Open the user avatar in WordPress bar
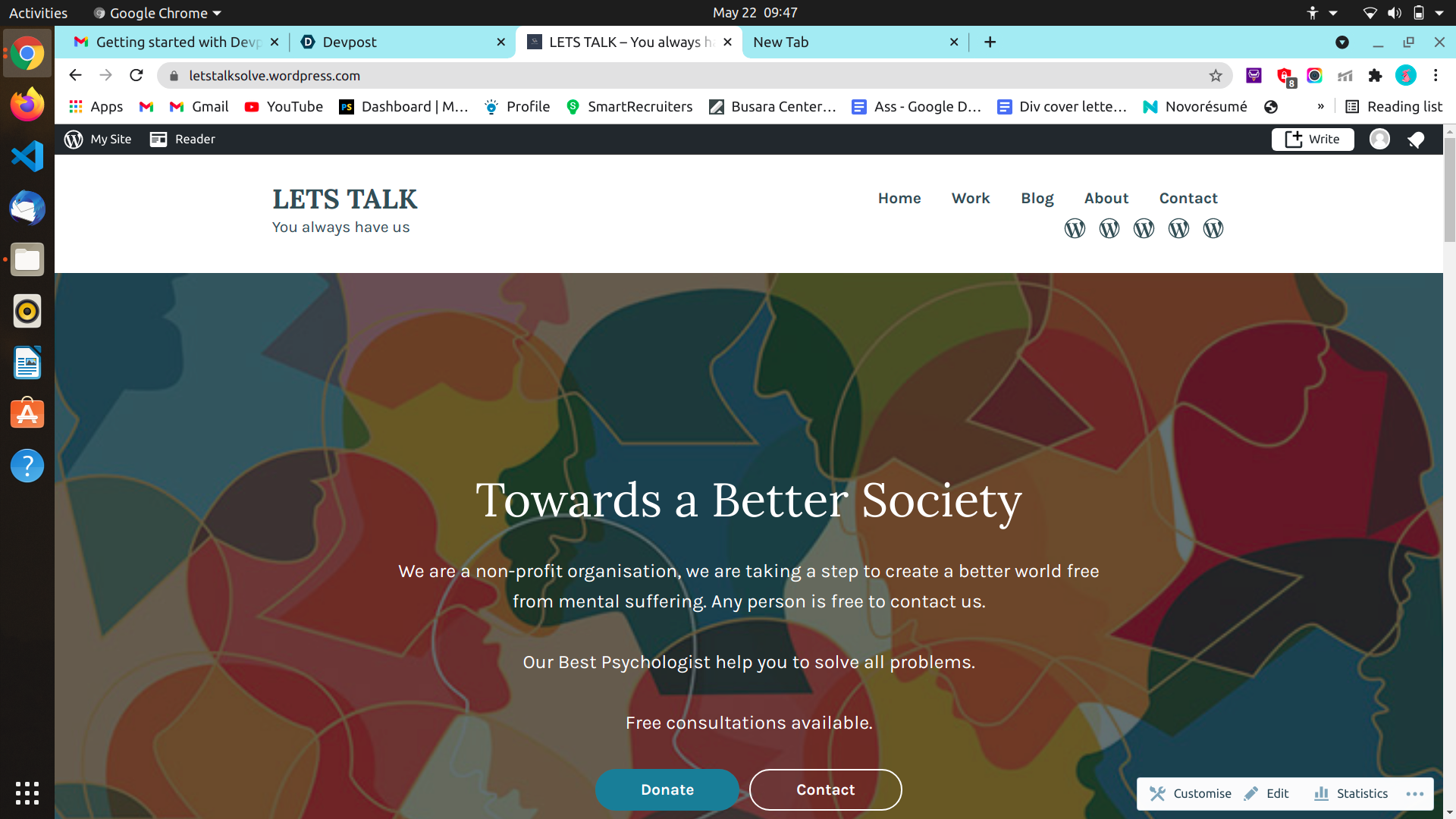 click(1379, 139)
